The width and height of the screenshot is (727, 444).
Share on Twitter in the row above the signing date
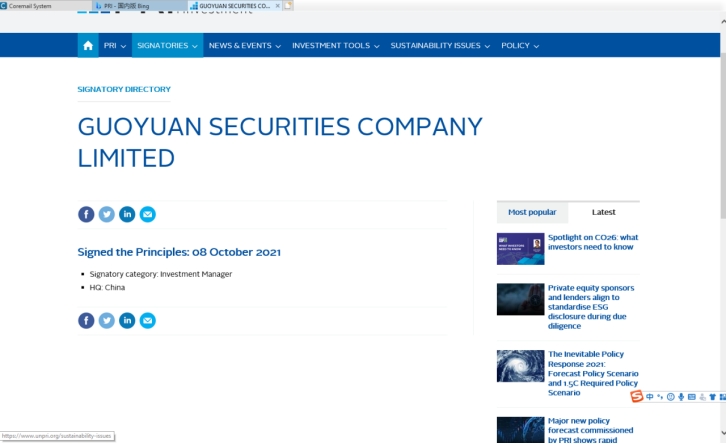pyautogui.click(x=107, y=214)
